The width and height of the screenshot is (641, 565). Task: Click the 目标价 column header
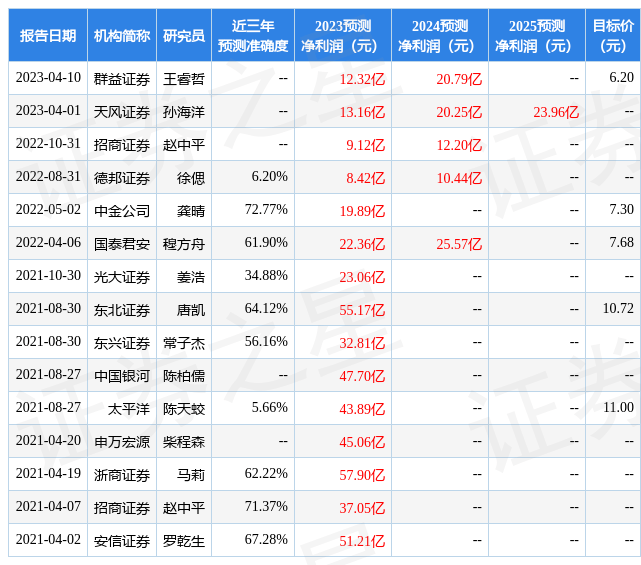point(613,35)
